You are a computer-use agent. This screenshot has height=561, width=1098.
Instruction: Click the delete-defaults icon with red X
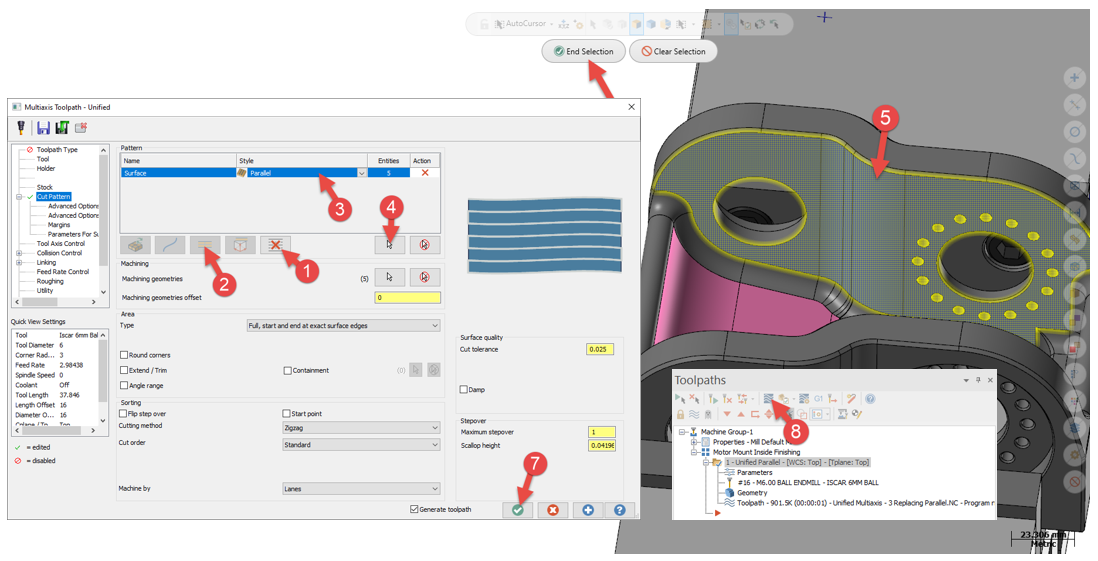point(81,127)
